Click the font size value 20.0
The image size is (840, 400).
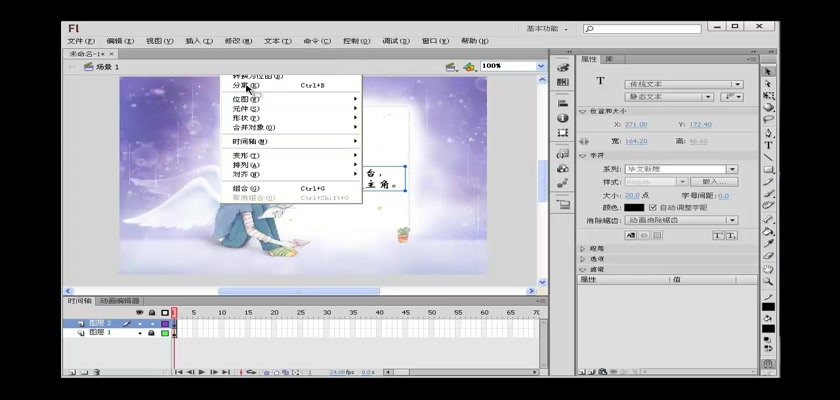tap(632, 196)
